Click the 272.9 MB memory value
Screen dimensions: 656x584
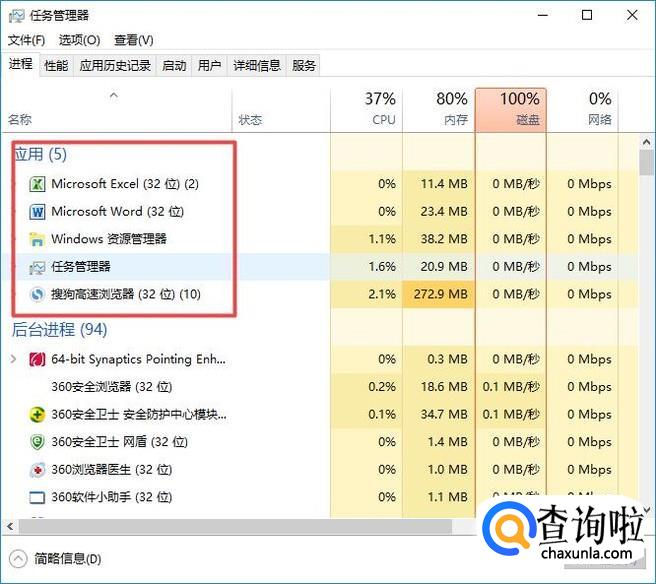(440, 295)
